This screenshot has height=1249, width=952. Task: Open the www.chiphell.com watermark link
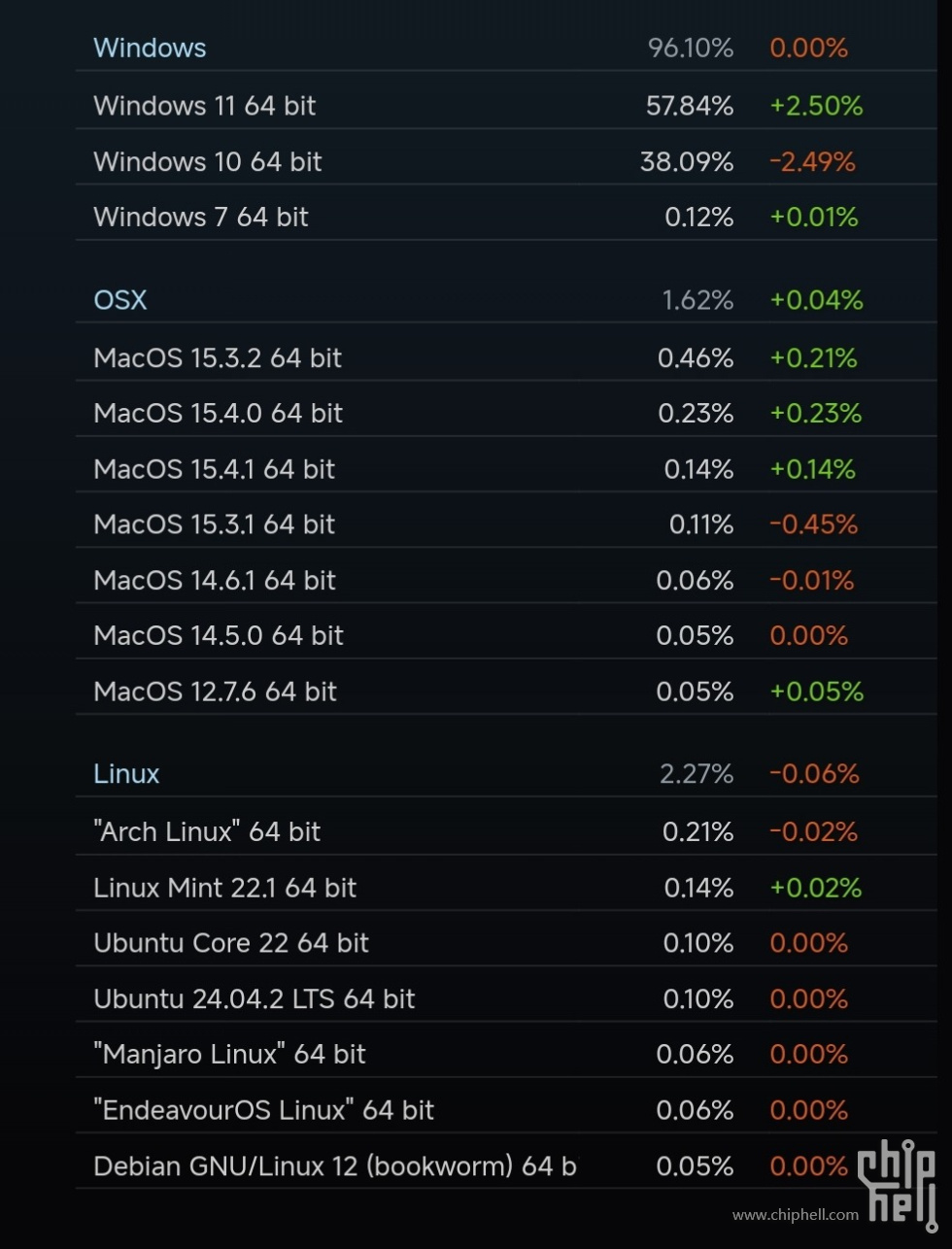pos(796,1215)
